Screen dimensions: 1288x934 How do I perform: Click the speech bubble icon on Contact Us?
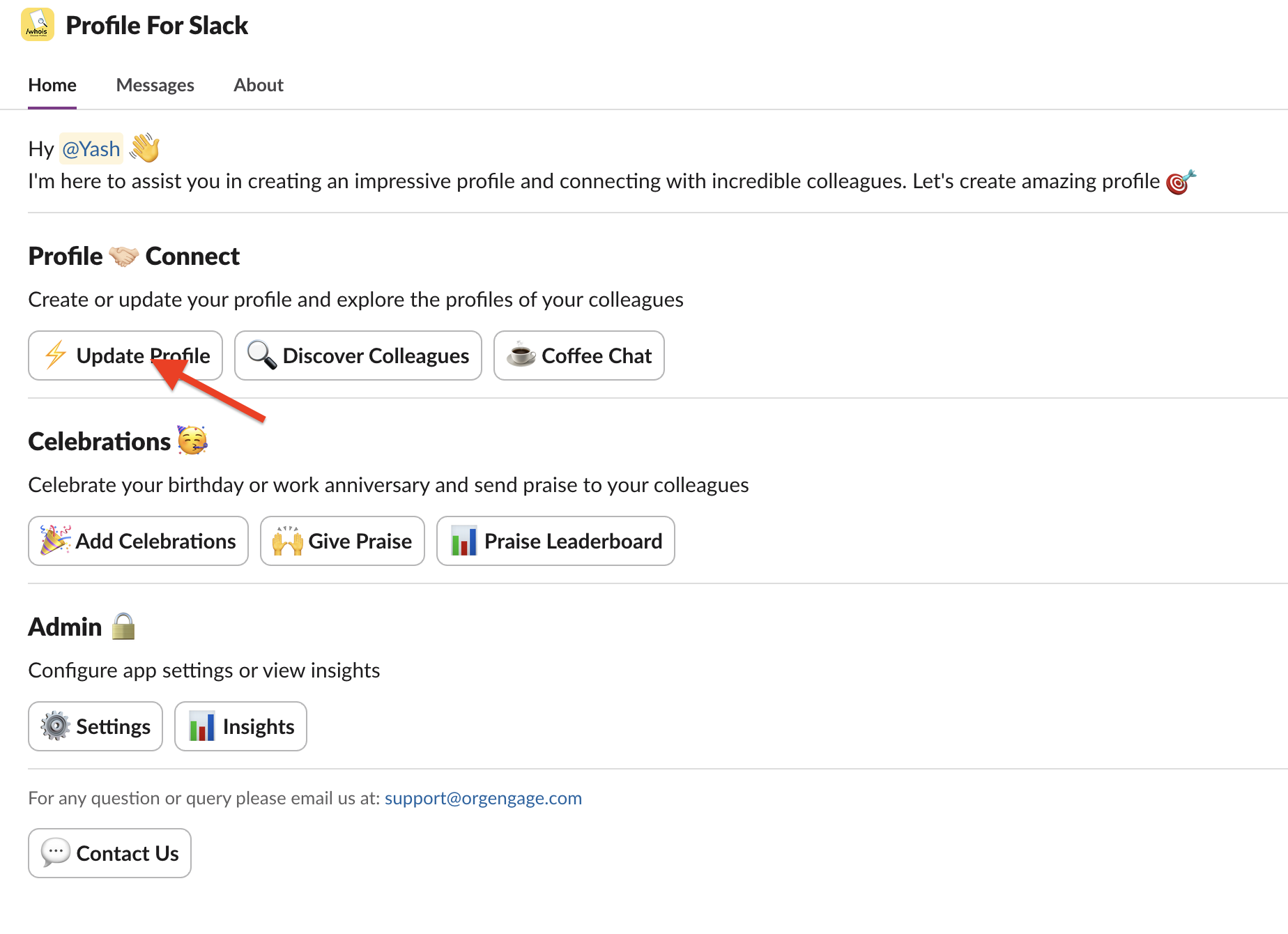tap(56, 852)
